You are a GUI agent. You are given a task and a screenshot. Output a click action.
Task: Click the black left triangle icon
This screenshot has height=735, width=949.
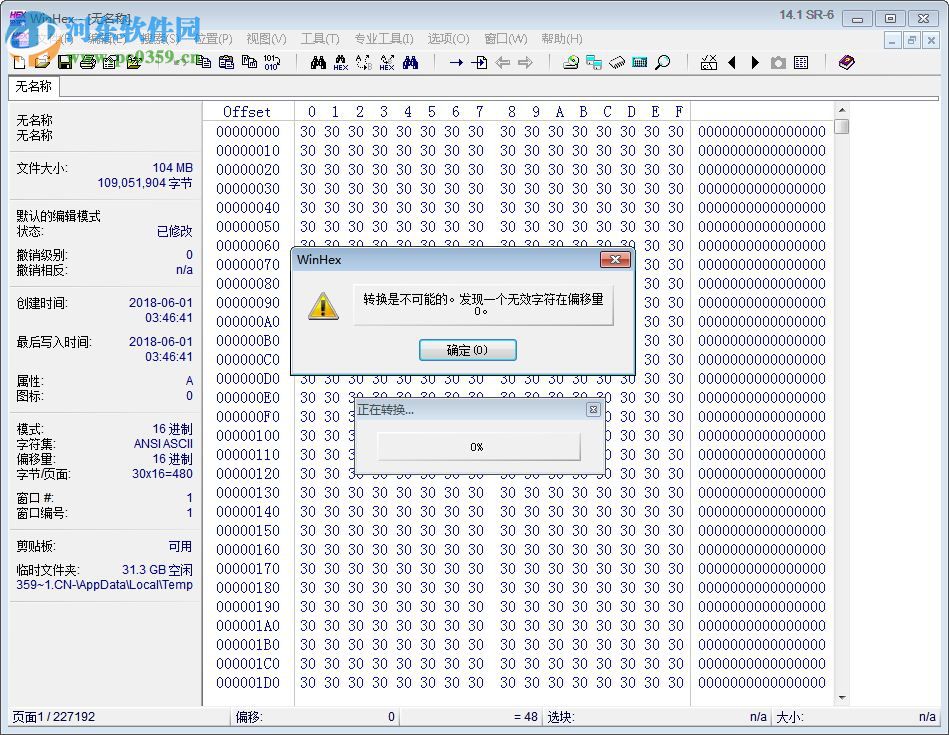click(x=732, y=62)
